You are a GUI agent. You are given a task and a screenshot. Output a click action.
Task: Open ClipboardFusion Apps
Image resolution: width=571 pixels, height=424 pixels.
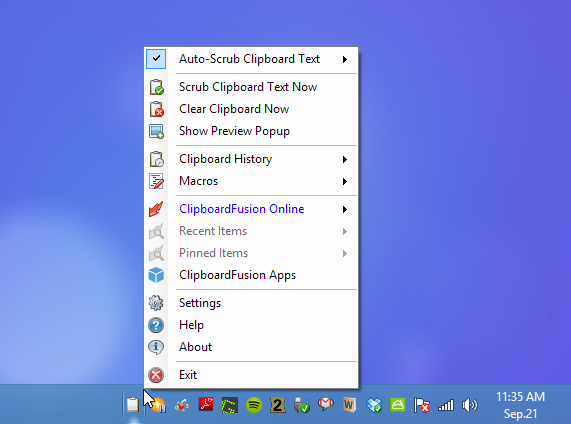(x=237, y=275)
